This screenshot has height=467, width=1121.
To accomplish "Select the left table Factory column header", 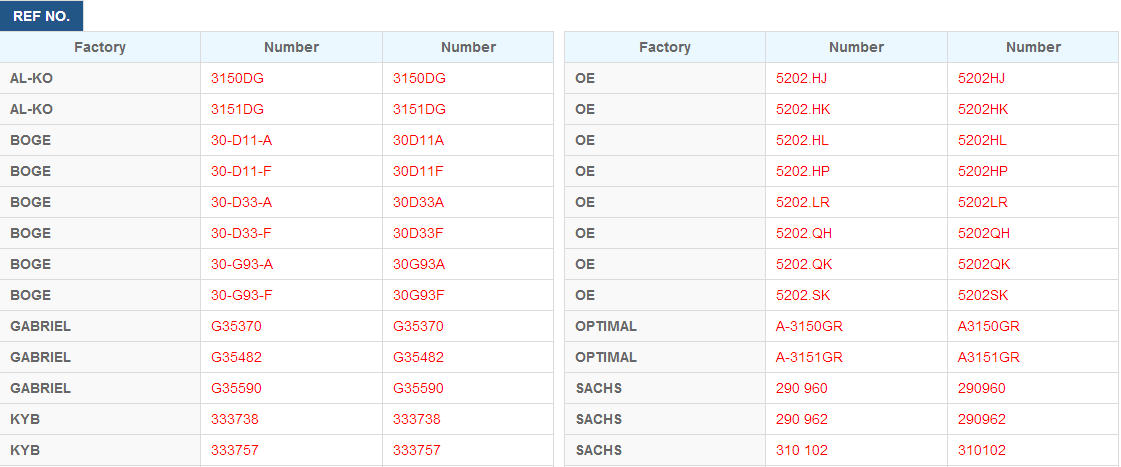I will pyautogui.click(x=100, y=47).
